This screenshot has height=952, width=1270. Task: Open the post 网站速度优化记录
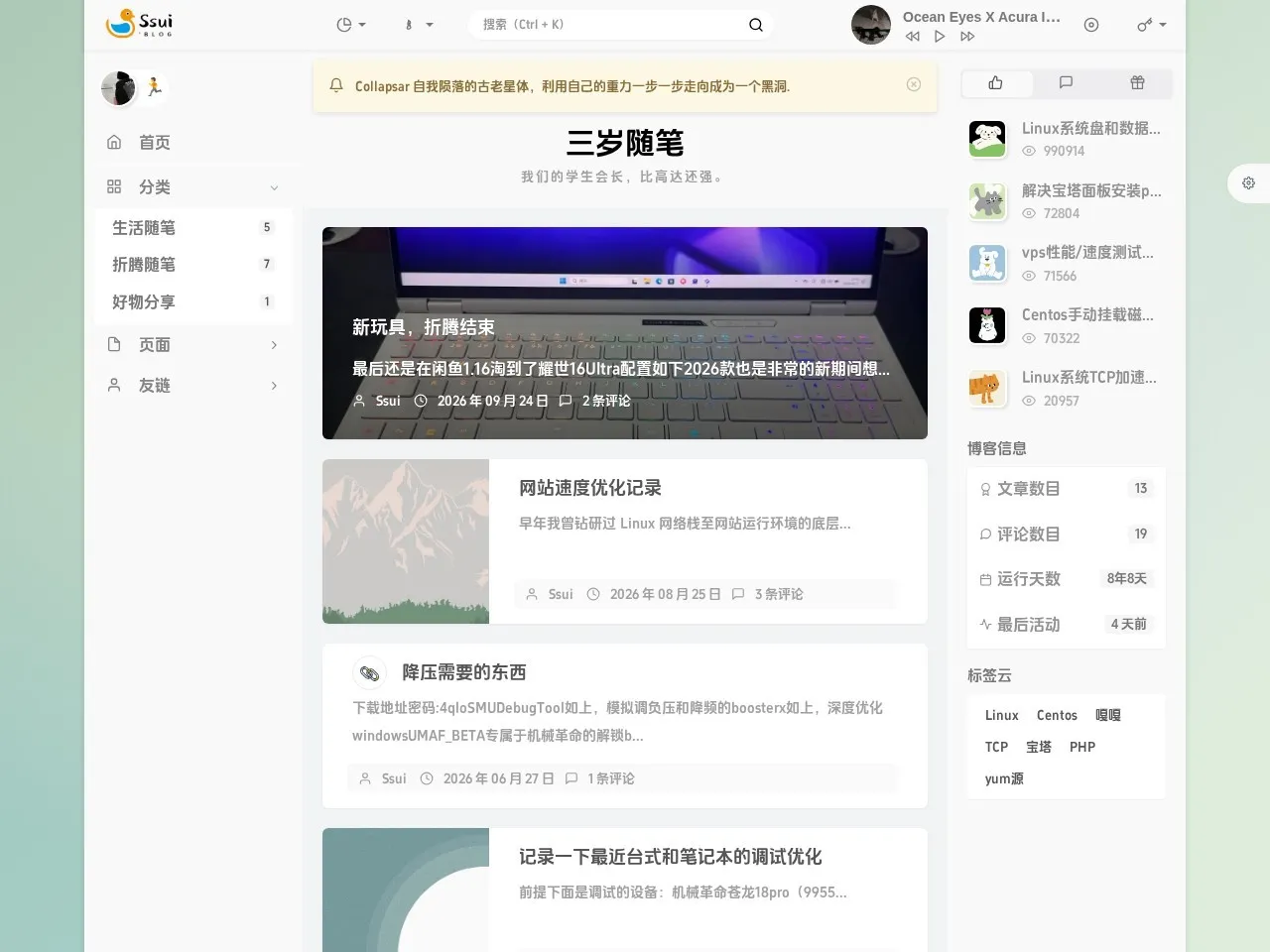click(590, 488)
